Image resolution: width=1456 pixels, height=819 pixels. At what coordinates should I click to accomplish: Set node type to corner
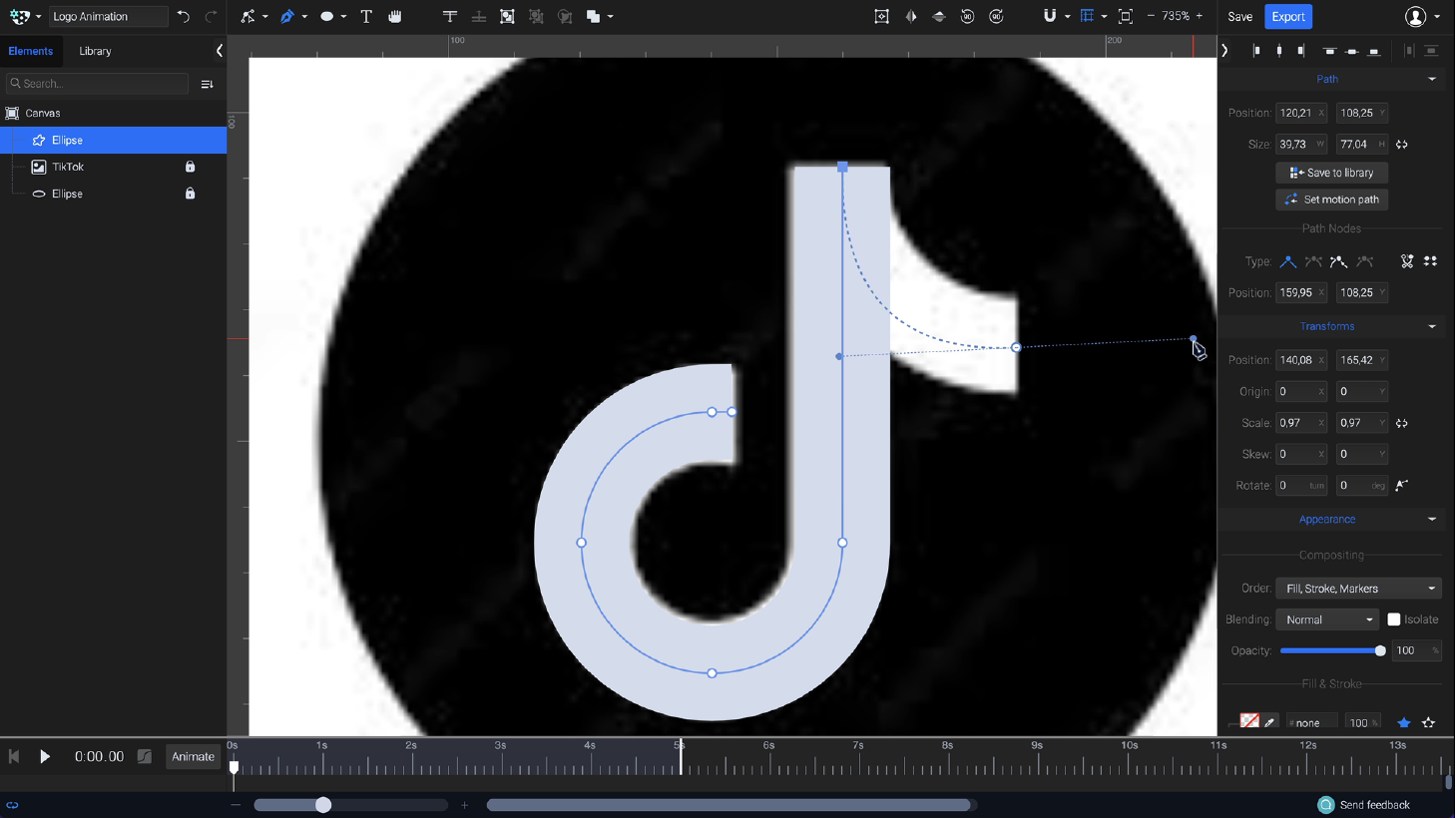1288,261
